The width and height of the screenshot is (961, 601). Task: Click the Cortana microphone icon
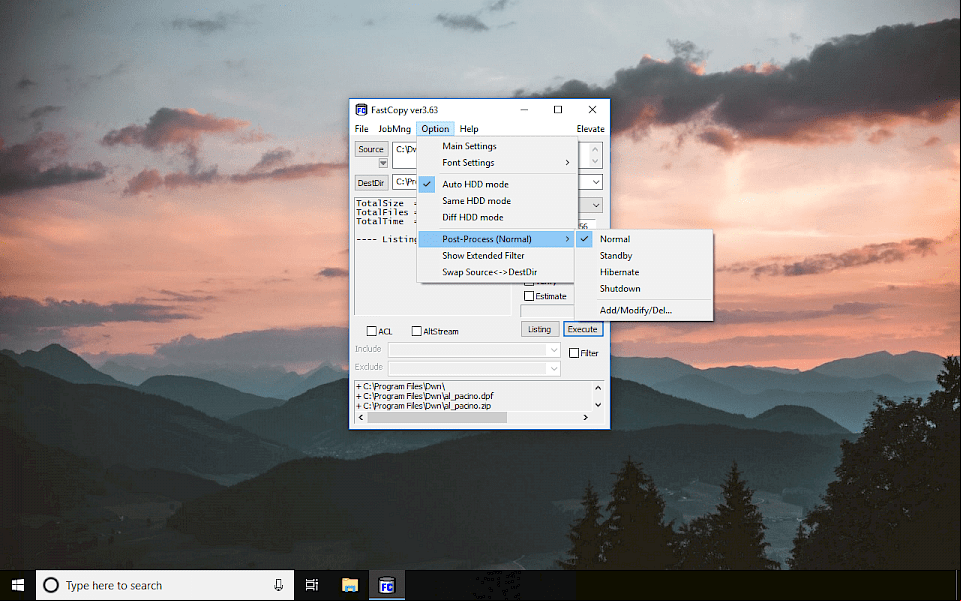pos(278,585)
